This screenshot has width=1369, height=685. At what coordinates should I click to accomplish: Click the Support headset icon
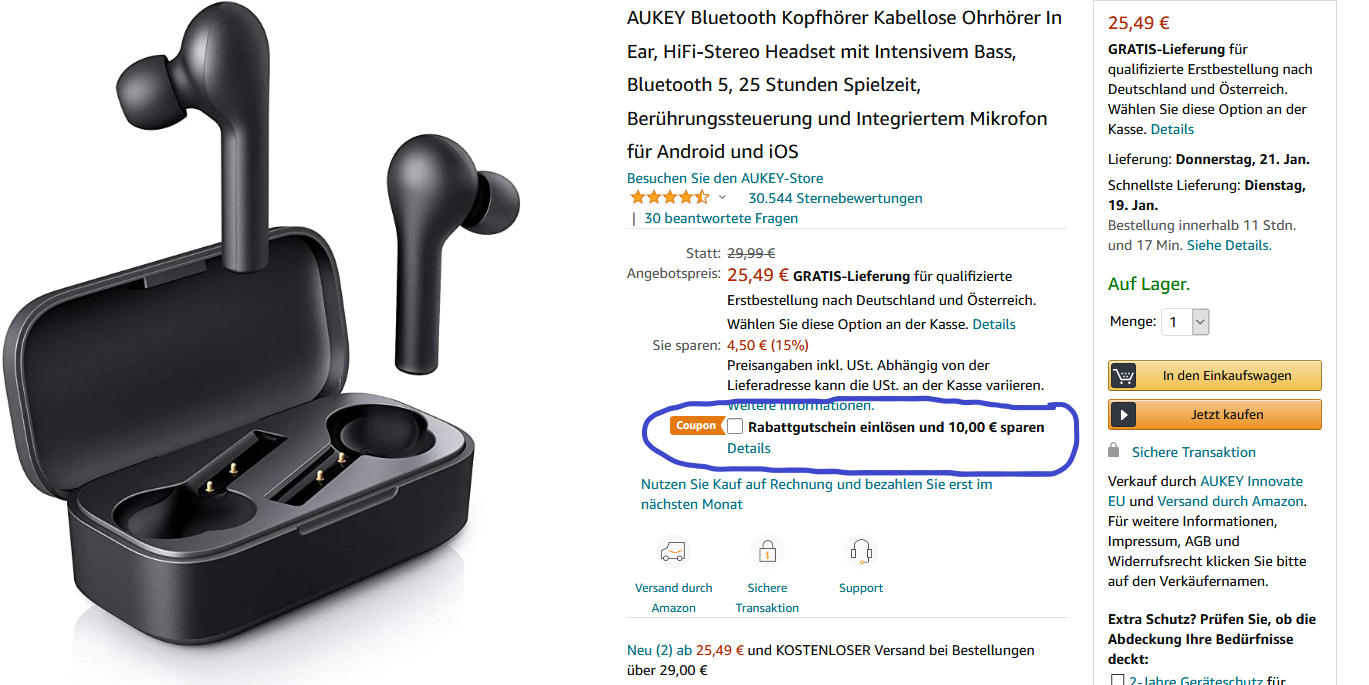coord(861,552)
